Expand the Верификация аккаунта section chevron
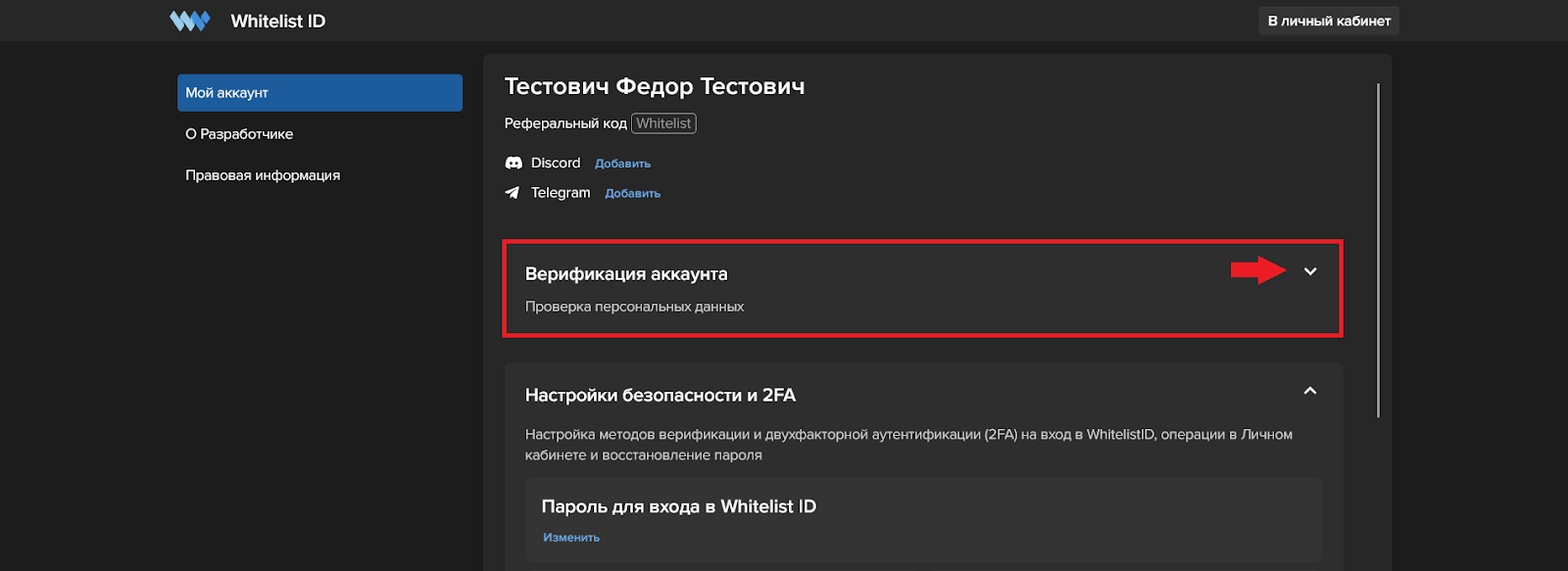Image resolution: width=1568 pixels, height=571 pixels. click(x=1310, y=271)
